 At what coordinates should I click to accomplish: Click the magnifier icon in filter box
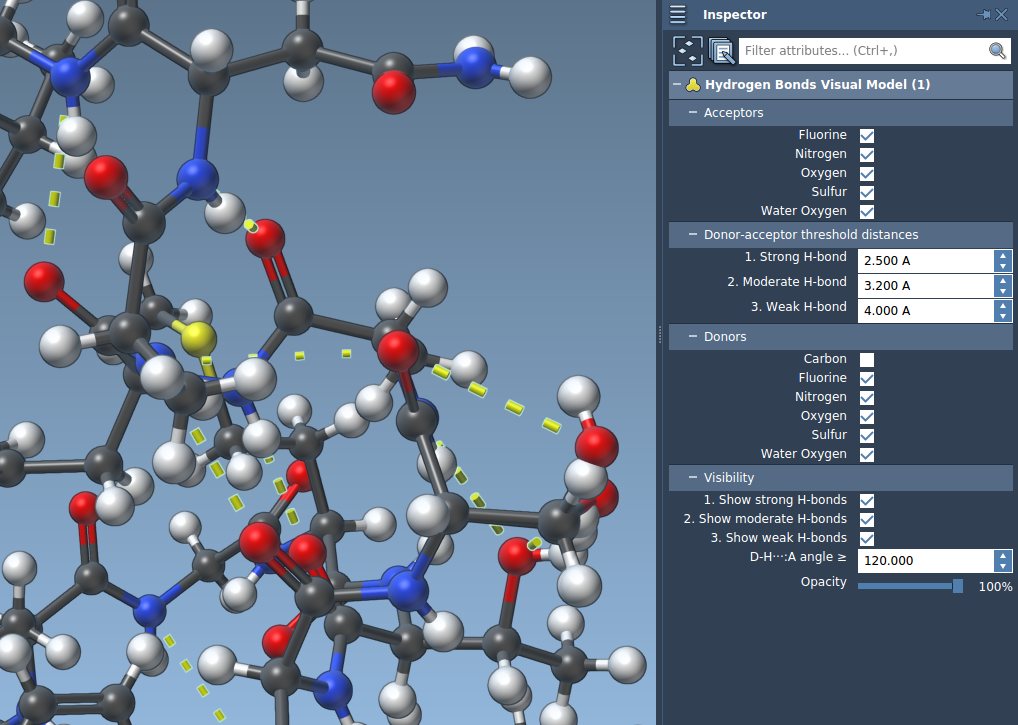(997, 50)
